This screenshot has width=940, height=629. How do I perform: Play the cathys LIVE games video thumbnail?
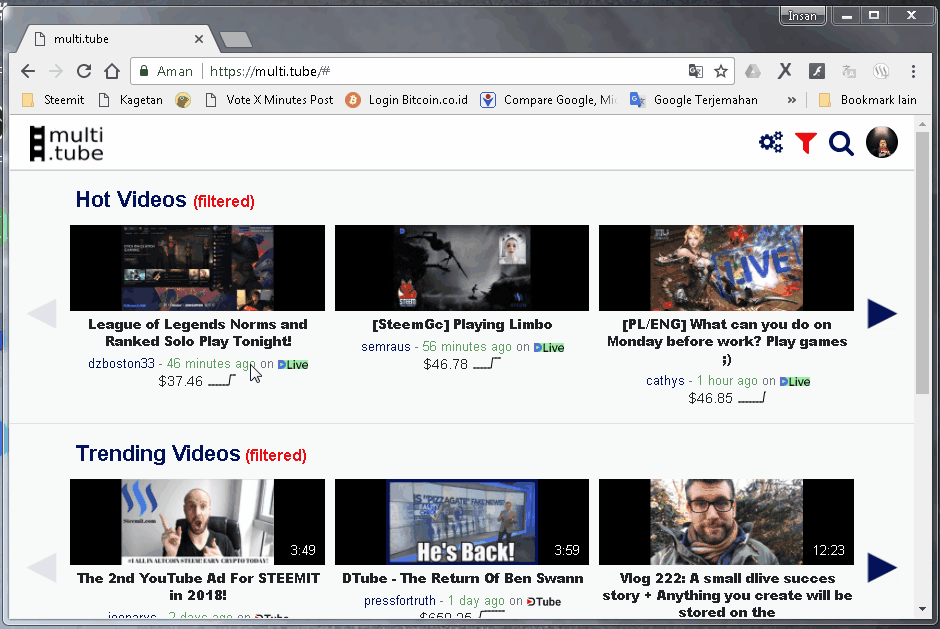click(727, 268)
